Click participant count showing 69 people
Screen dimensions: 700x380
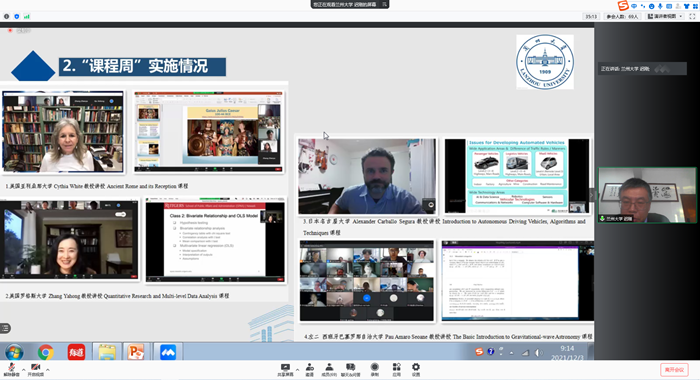click(x=622, y=17)
